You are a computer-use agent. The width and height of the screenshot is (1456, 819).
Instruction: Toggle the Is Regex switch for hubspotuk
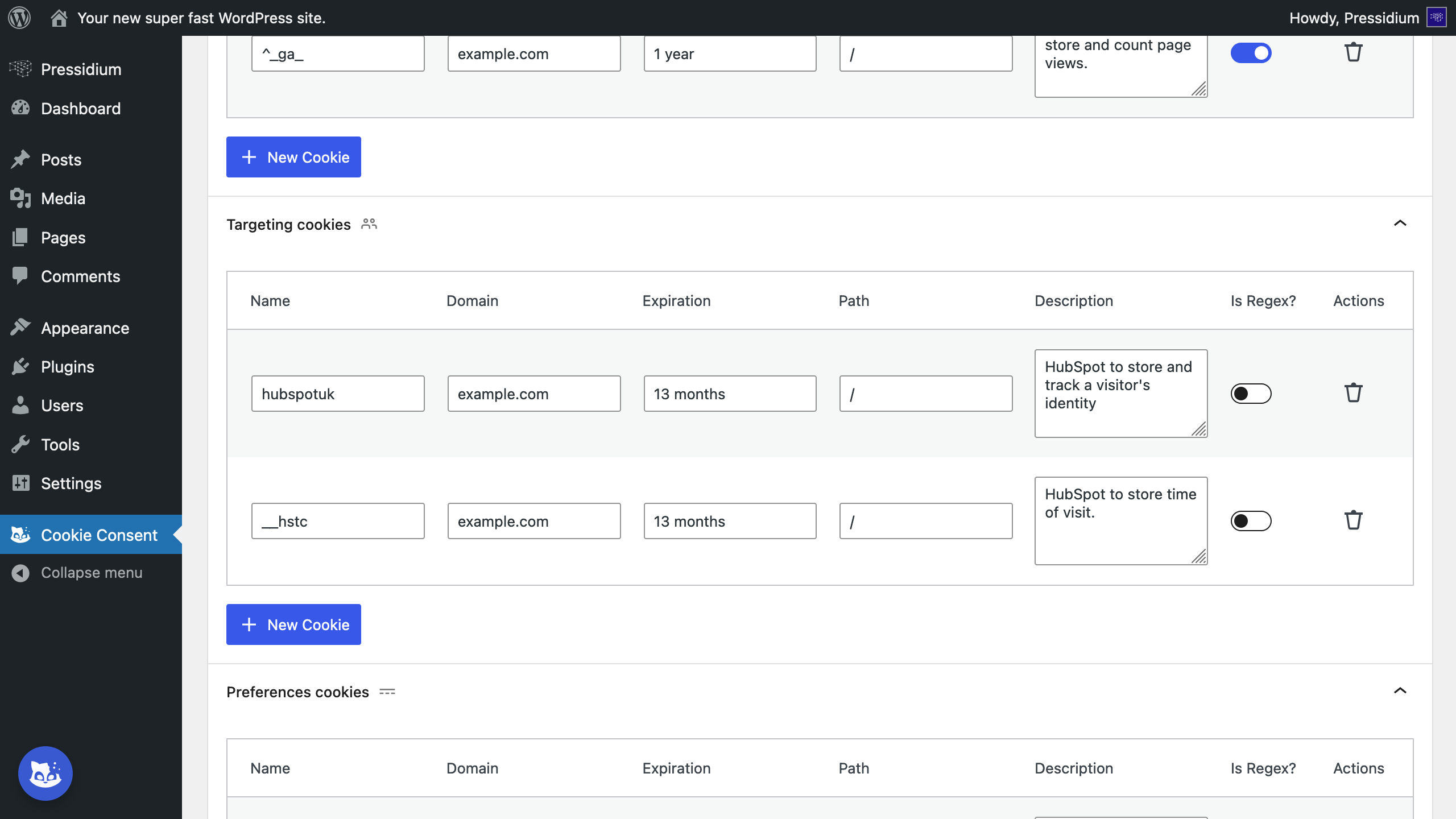[1251, 393]
